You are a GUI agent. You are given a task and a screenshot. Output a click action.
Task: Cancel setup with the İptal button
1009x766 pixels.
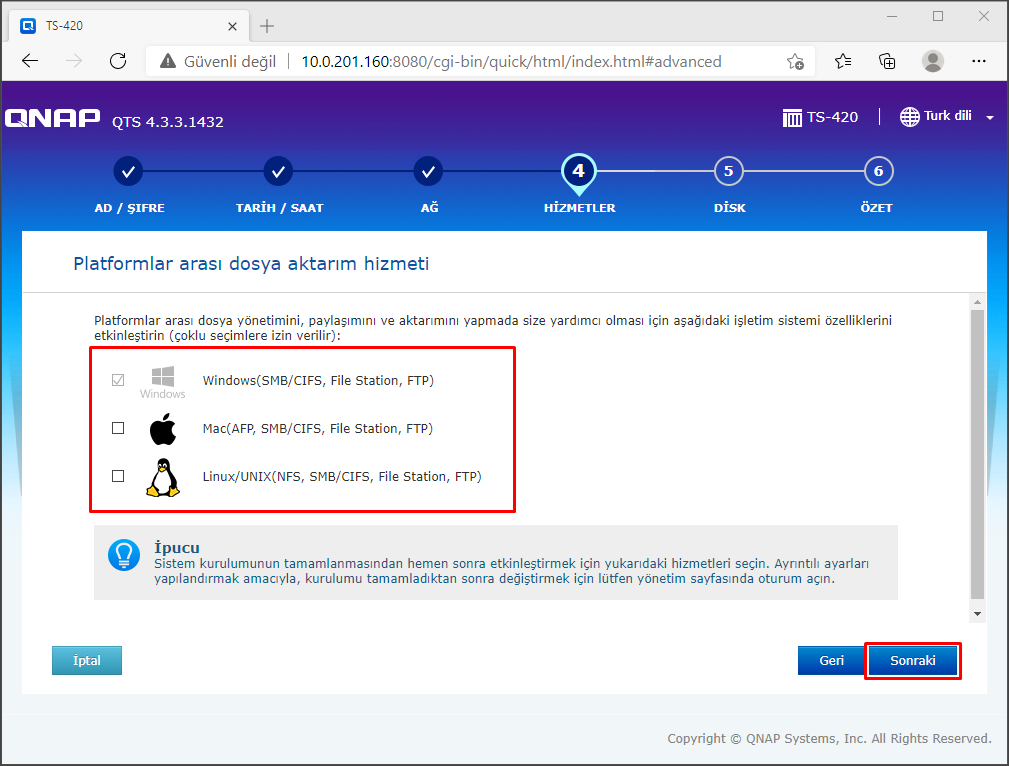coord(87,661)
